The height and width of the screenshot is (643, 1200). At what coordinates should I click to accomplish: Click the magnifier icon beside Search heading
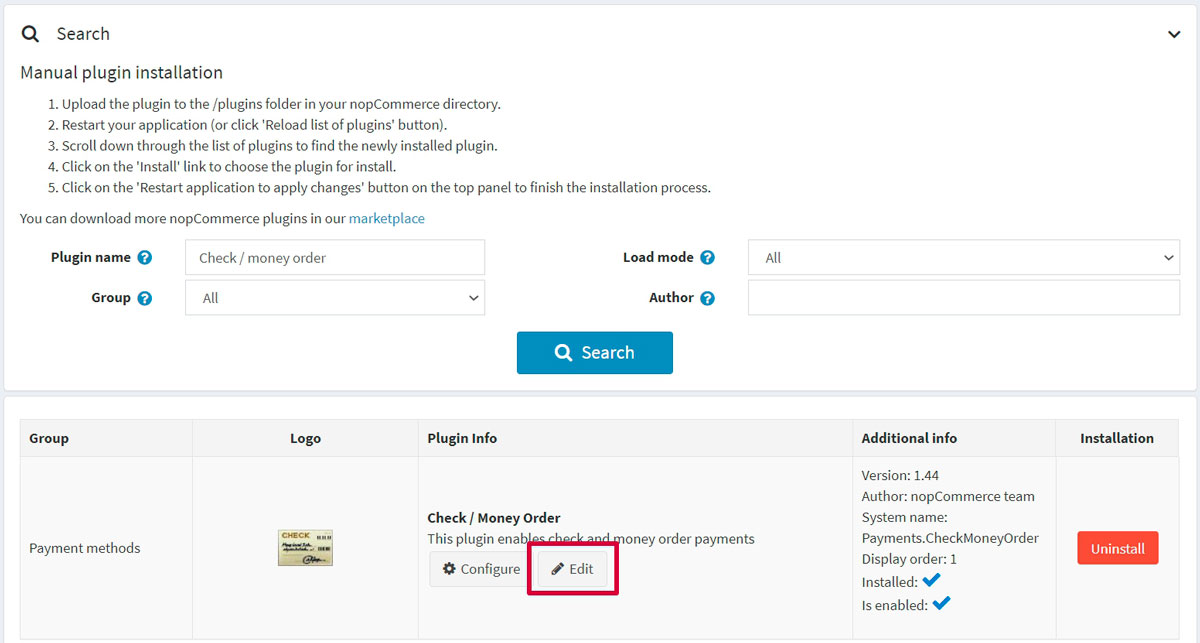click(x=31, y=34)
